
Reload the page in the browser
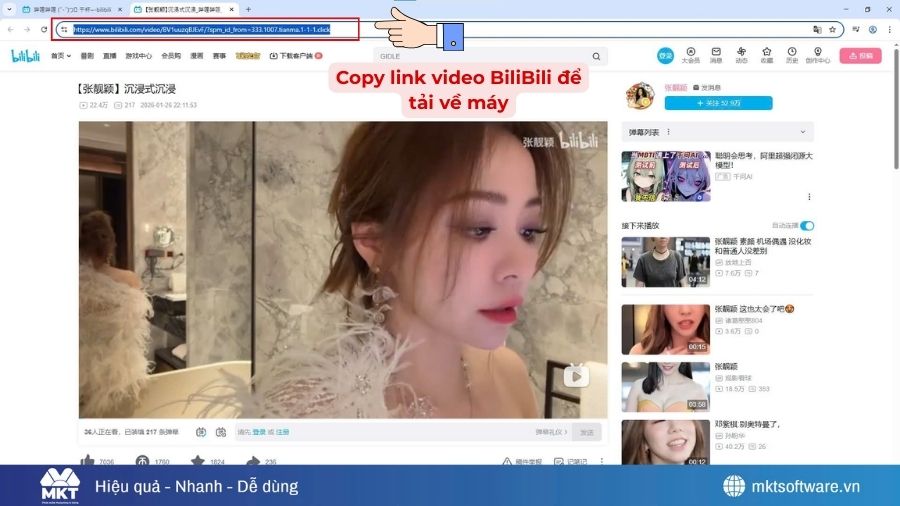44,29
